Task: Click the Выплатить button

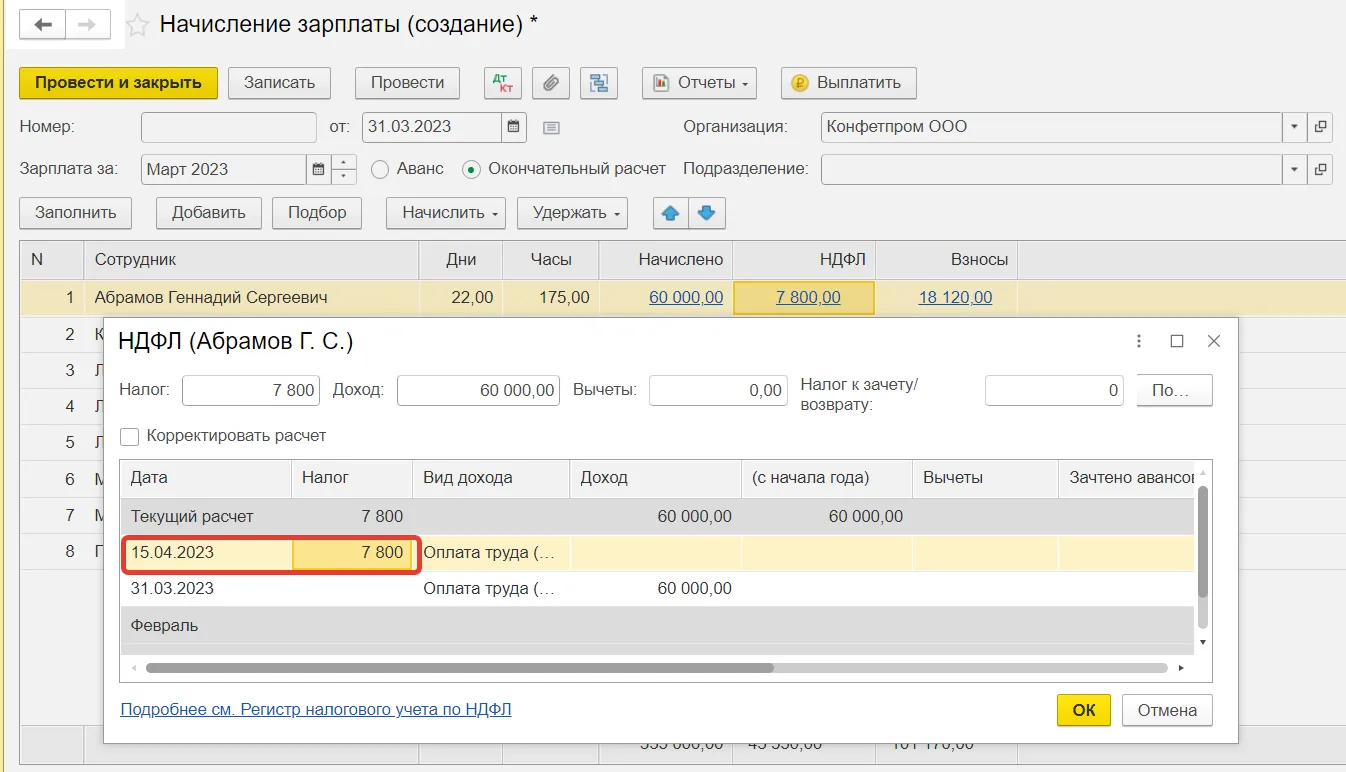Action: tap(849, 83)
